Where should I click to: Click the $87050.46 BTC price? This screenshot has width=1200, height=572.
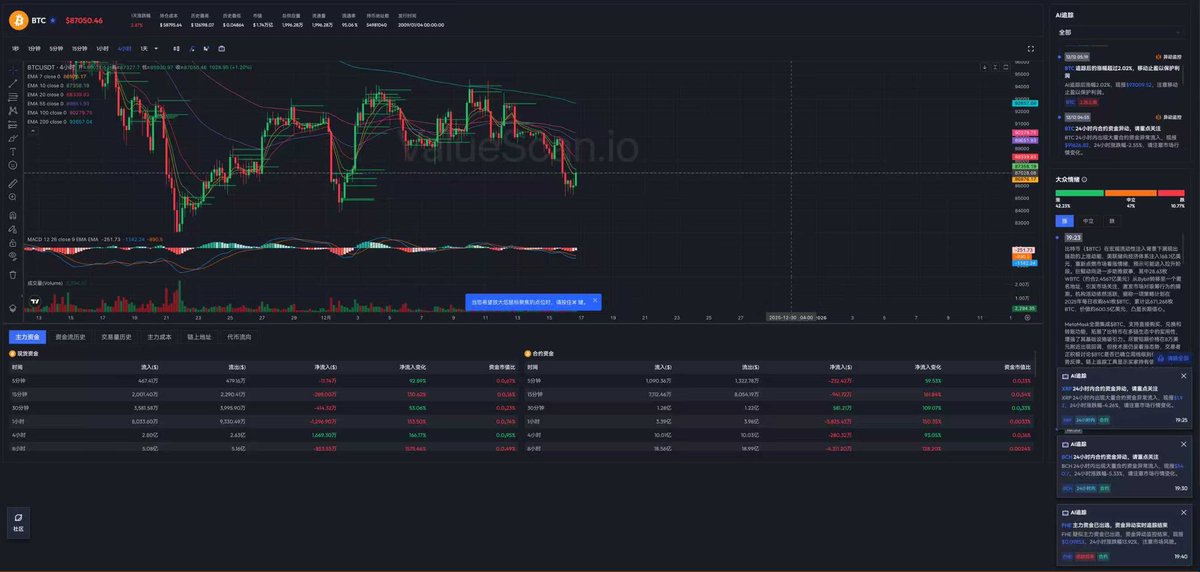tap(84, 20)
